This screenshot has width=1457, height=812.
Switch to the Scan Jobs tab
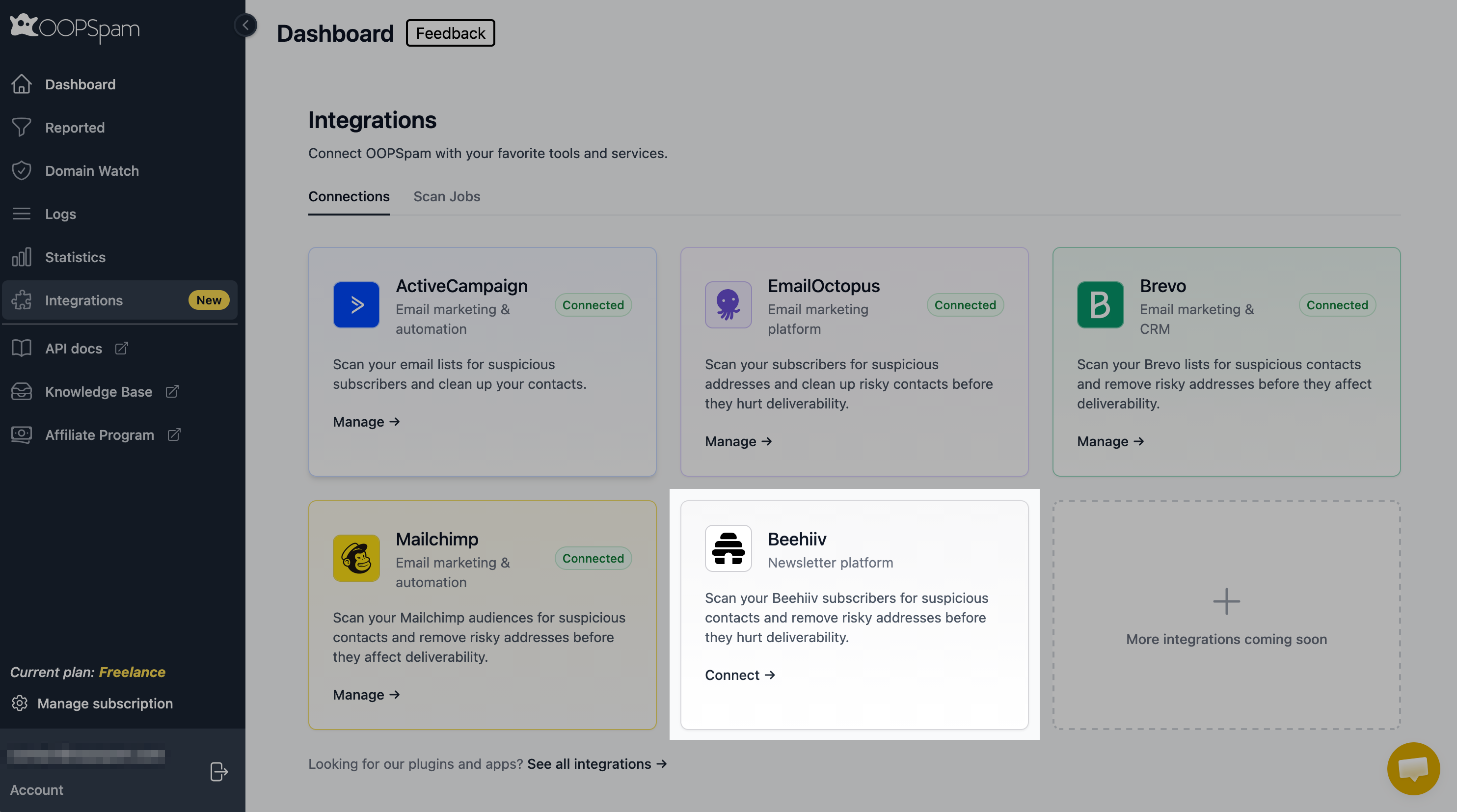point(447,196)
